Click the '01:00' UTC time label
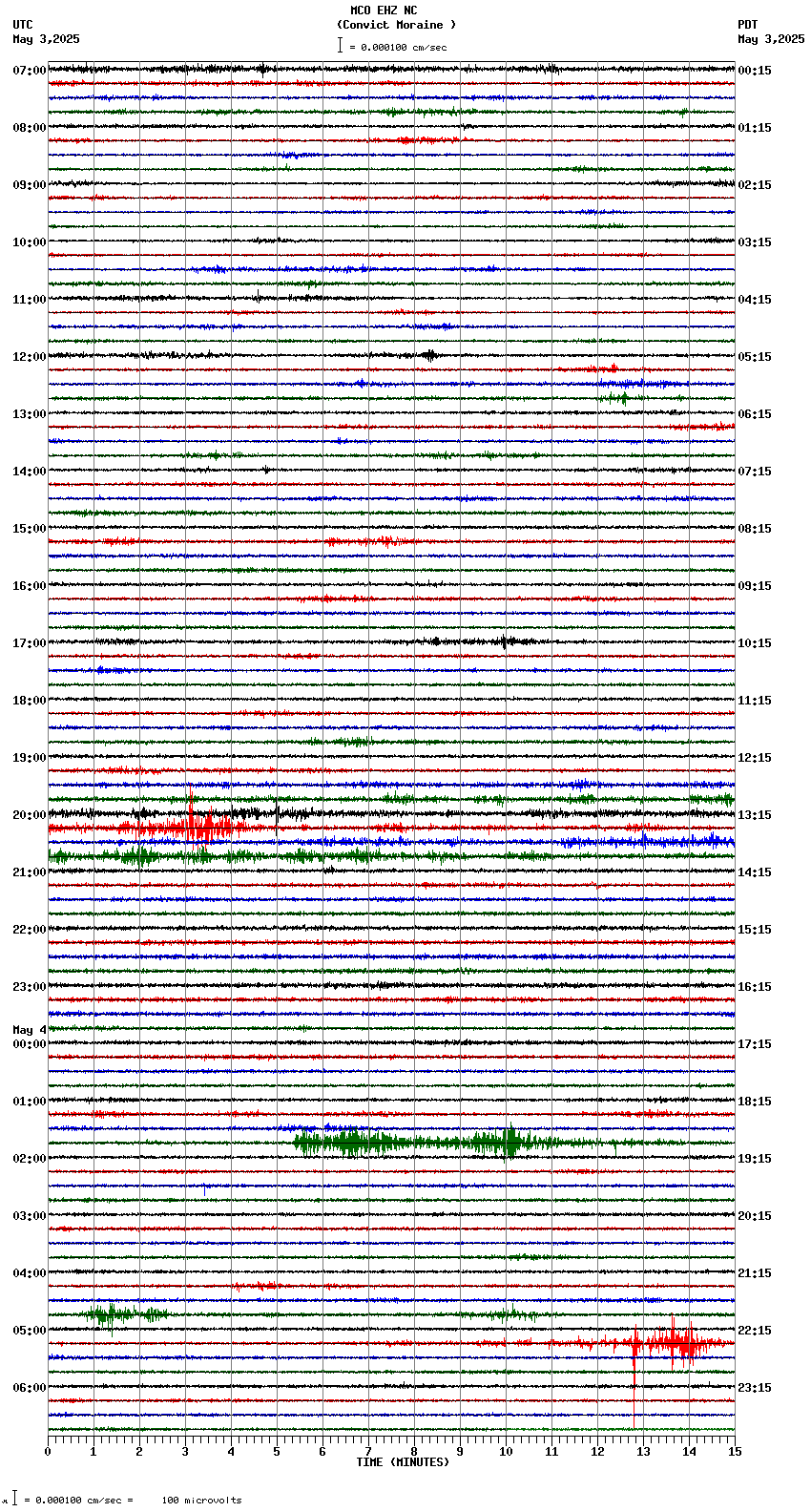The image size is (811, 1512). (30, 1102)
